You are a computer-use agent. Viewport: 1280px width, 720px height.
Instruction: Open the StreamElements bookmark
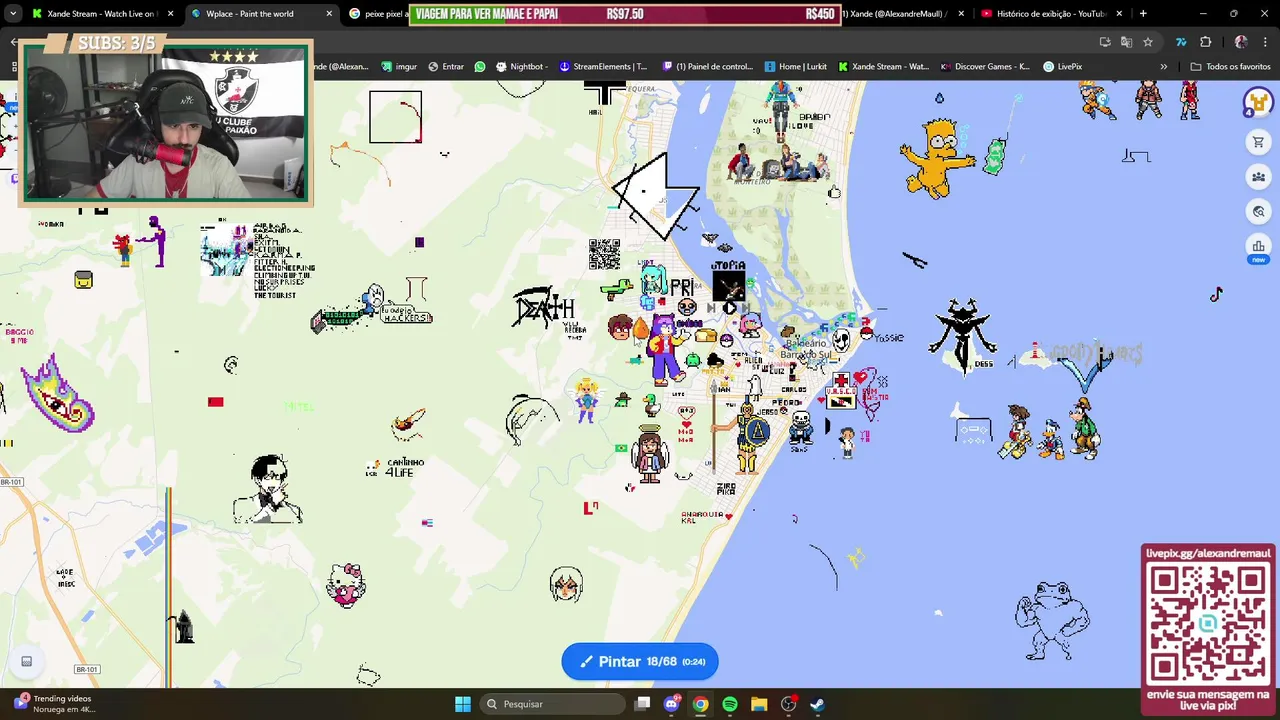(x=603, y=67)
